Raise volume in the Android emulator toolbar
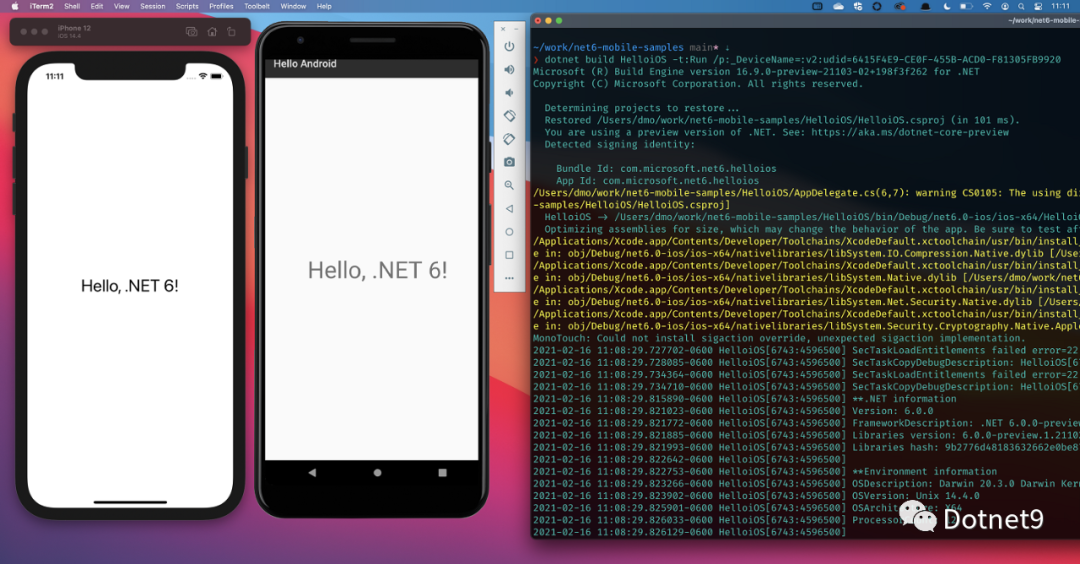The image size is (1080, 564). (509, 70)
